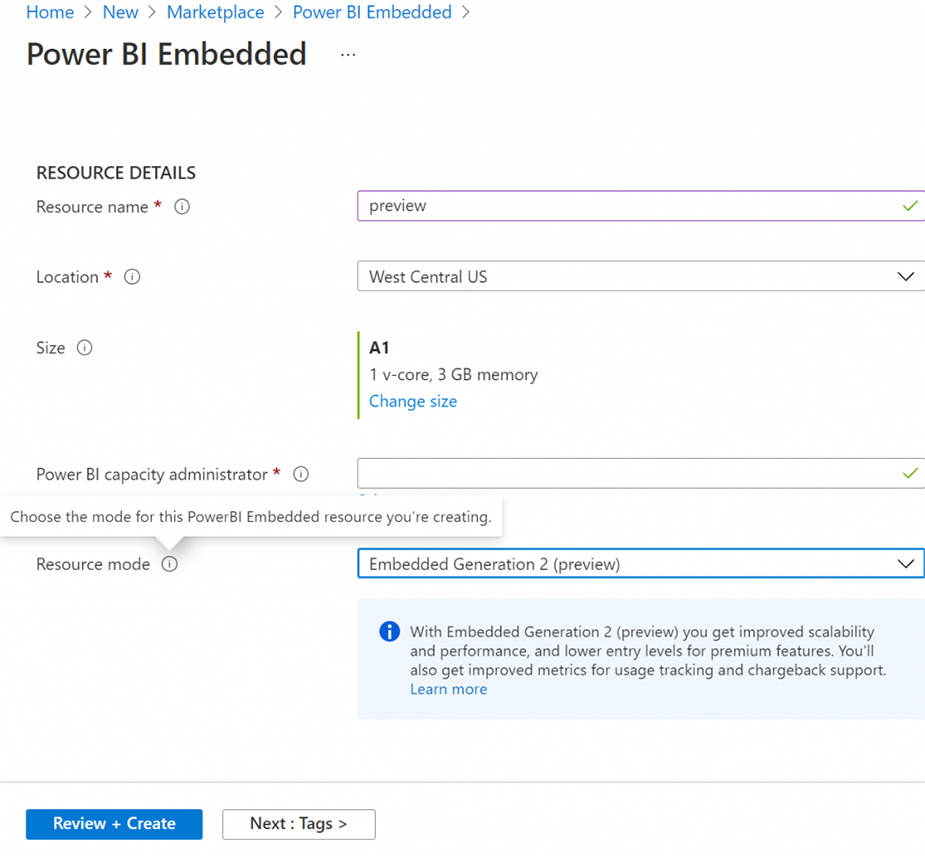Navigate to the New breadcrumb
The image size is (925, 858).
click(120, 12)
